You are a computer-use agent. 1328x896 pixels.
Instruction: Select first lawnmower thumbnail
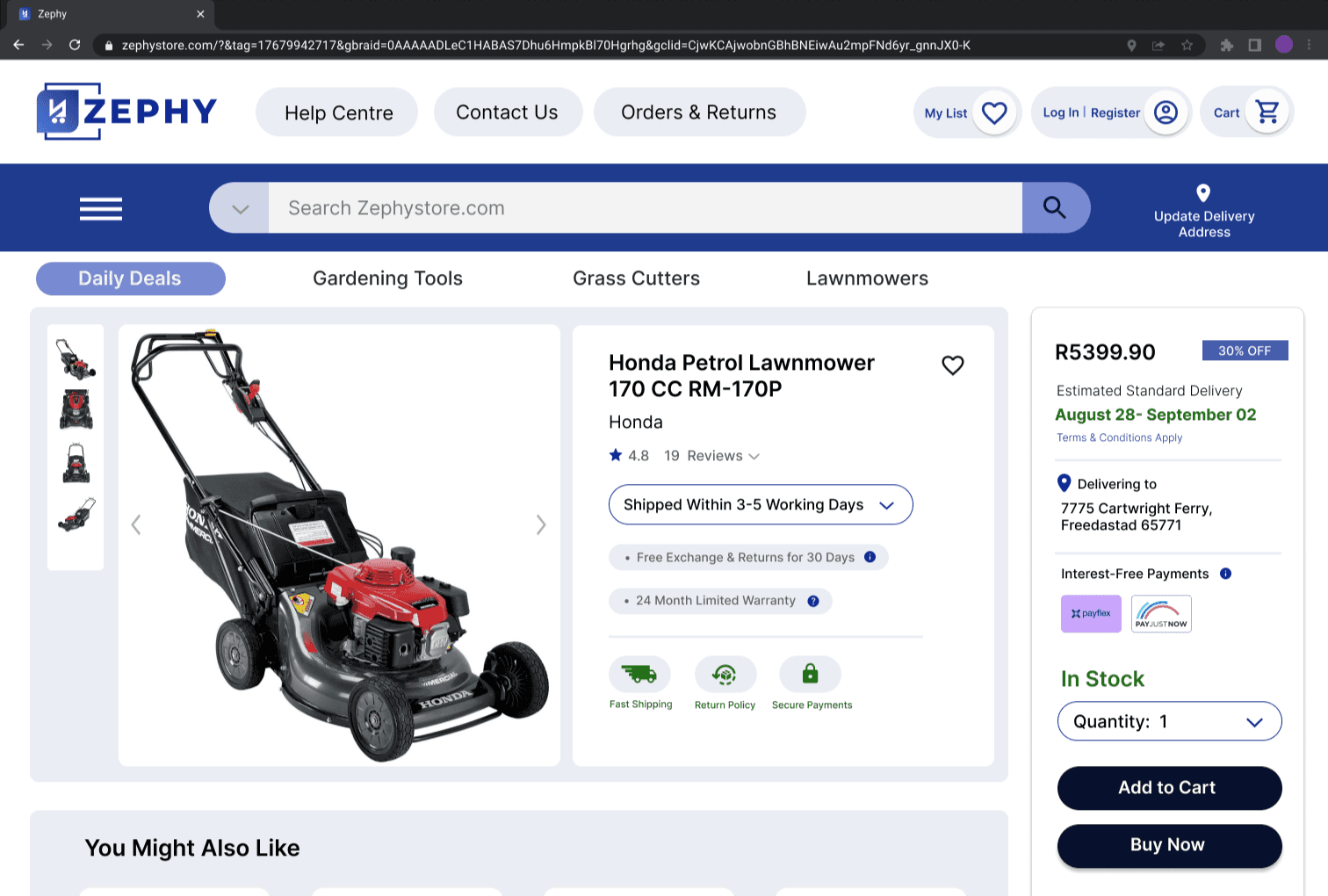coord(76,358)
